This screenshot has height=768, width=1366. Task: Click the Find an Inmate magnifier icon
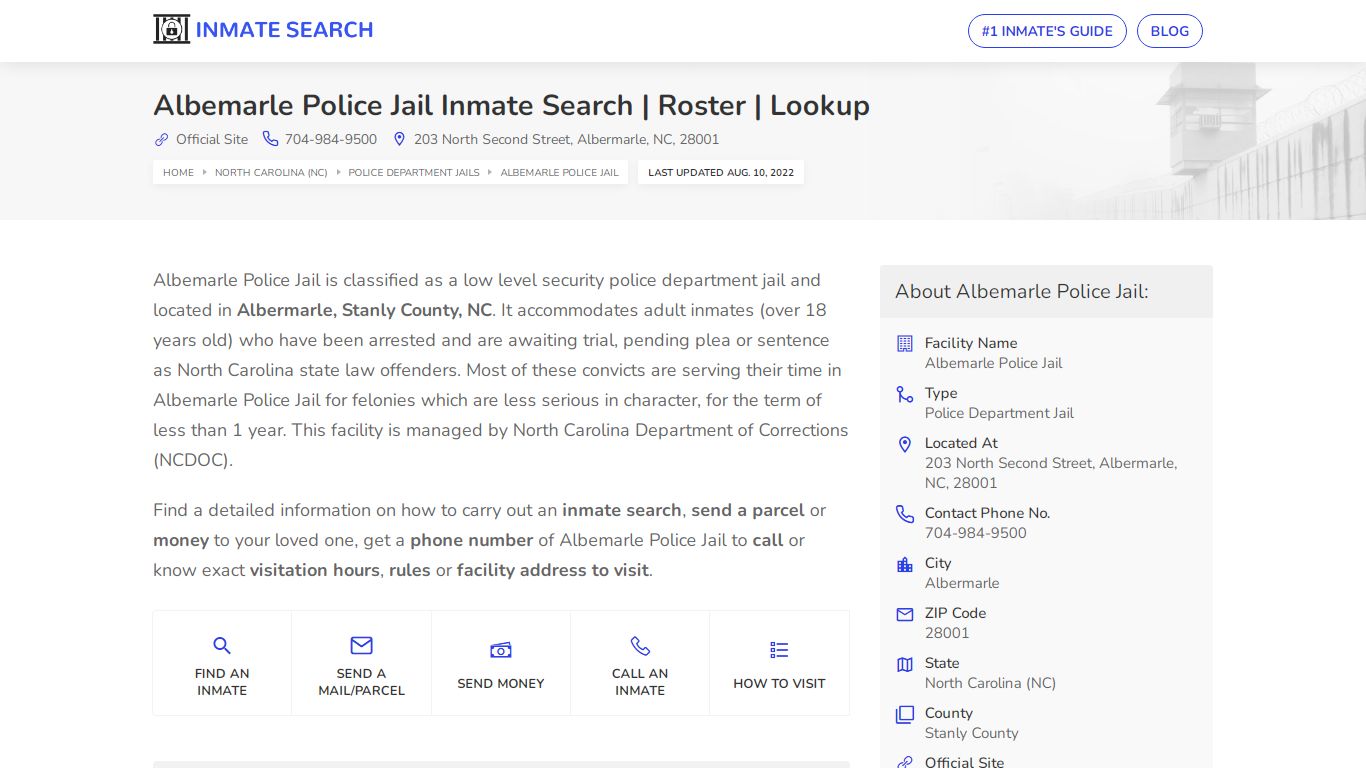[x=222, y=645]
